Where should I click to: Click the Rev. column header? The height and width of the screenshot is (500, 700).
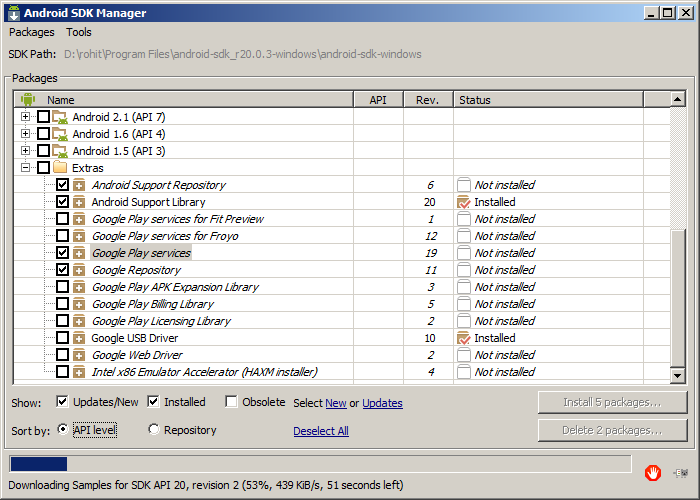428,100
